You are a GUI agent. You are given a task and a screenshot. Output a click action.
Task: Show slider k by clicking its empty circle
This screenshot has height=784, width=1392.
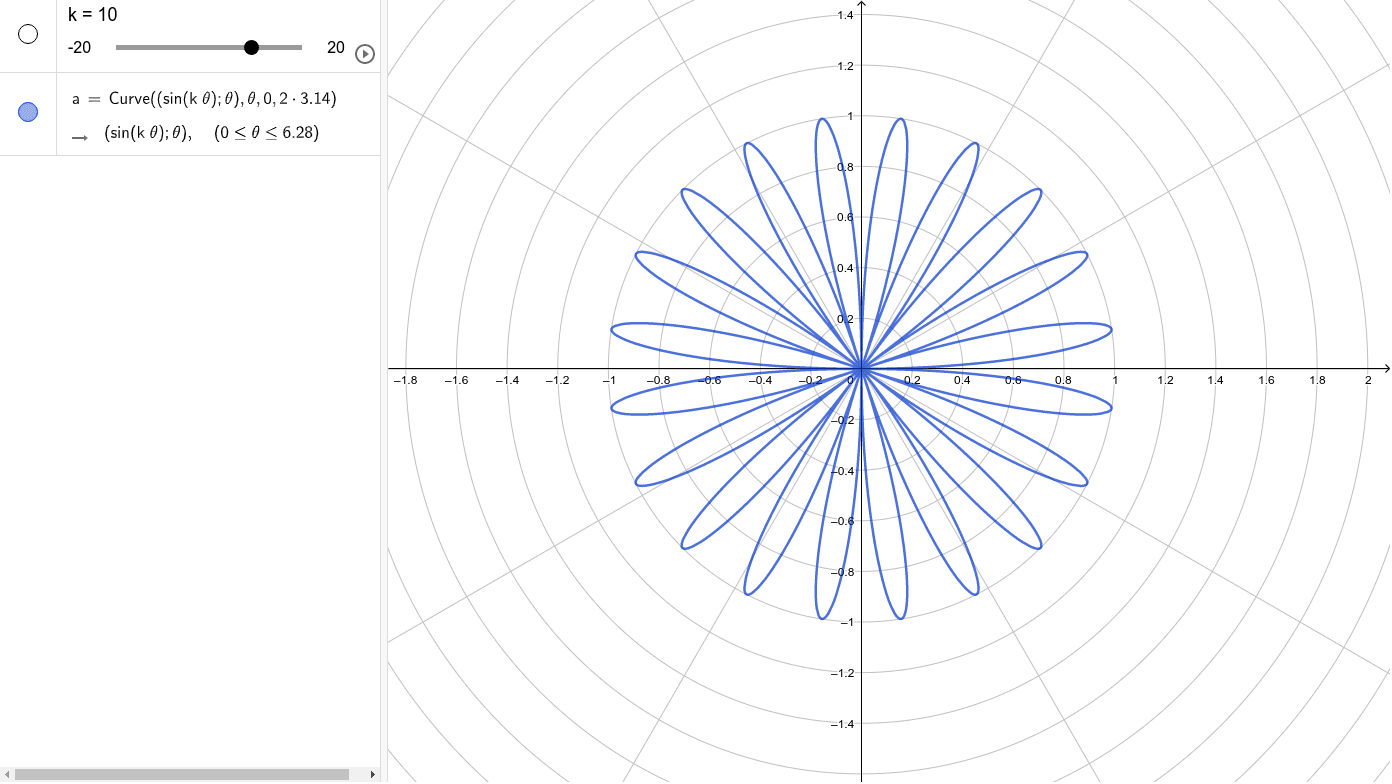click(27, 35)
